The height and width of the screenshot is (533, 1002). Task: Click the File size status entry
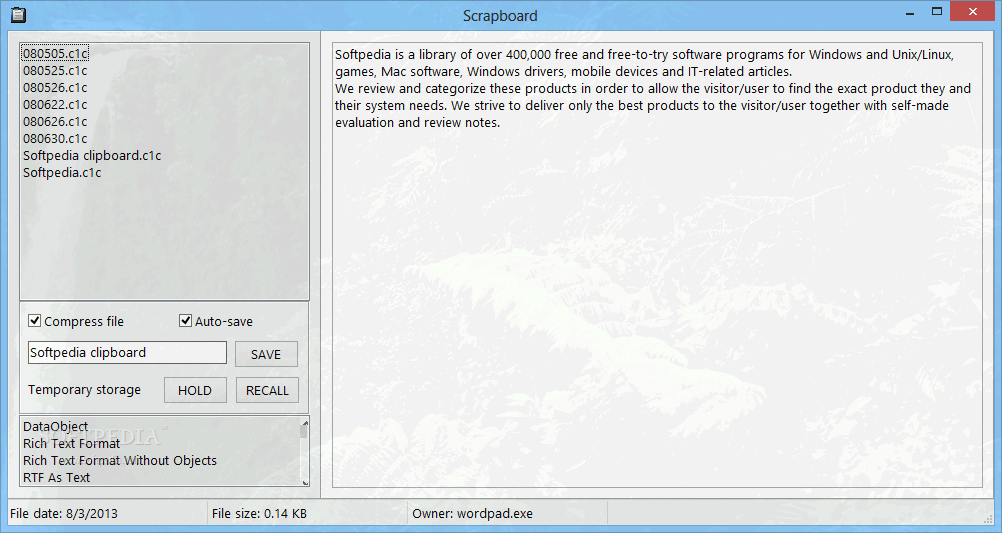point(259,514)
